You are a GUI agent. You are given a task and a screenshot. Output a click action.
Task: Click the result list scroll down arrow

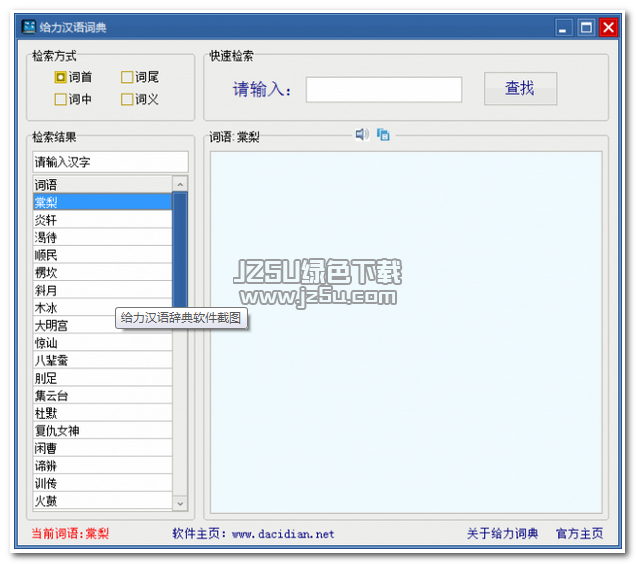(180, 504)
